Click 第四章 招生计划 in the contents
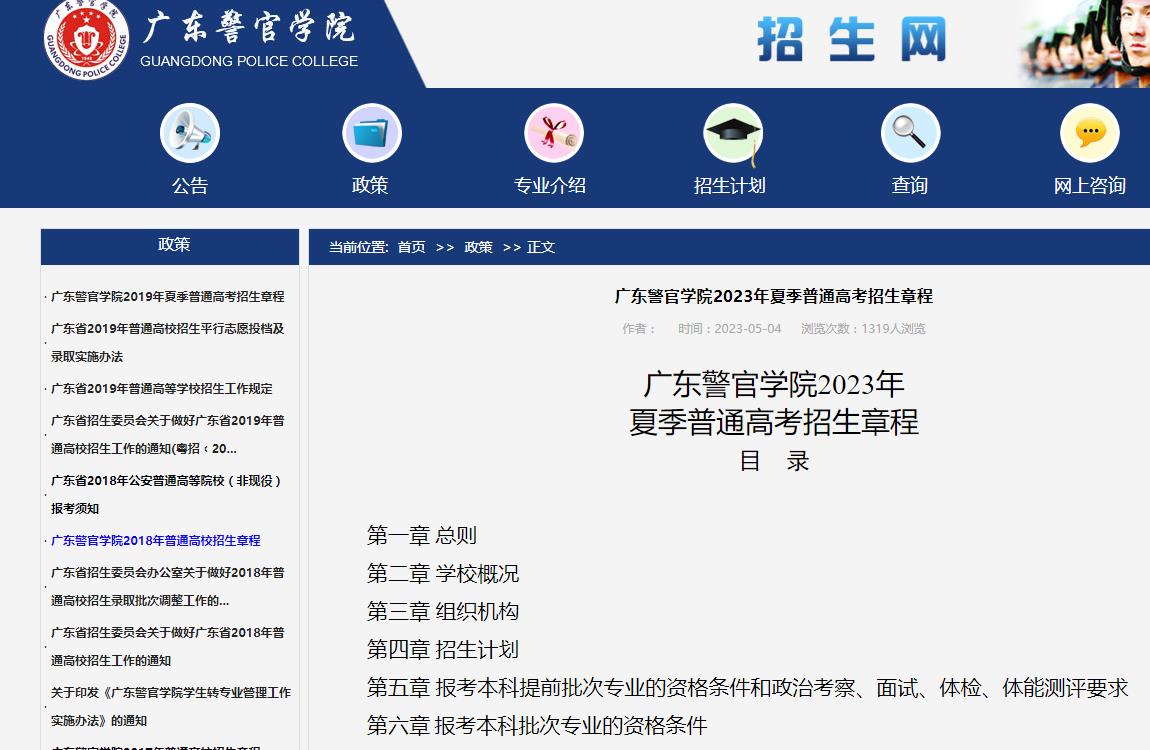 coord(443,650)
